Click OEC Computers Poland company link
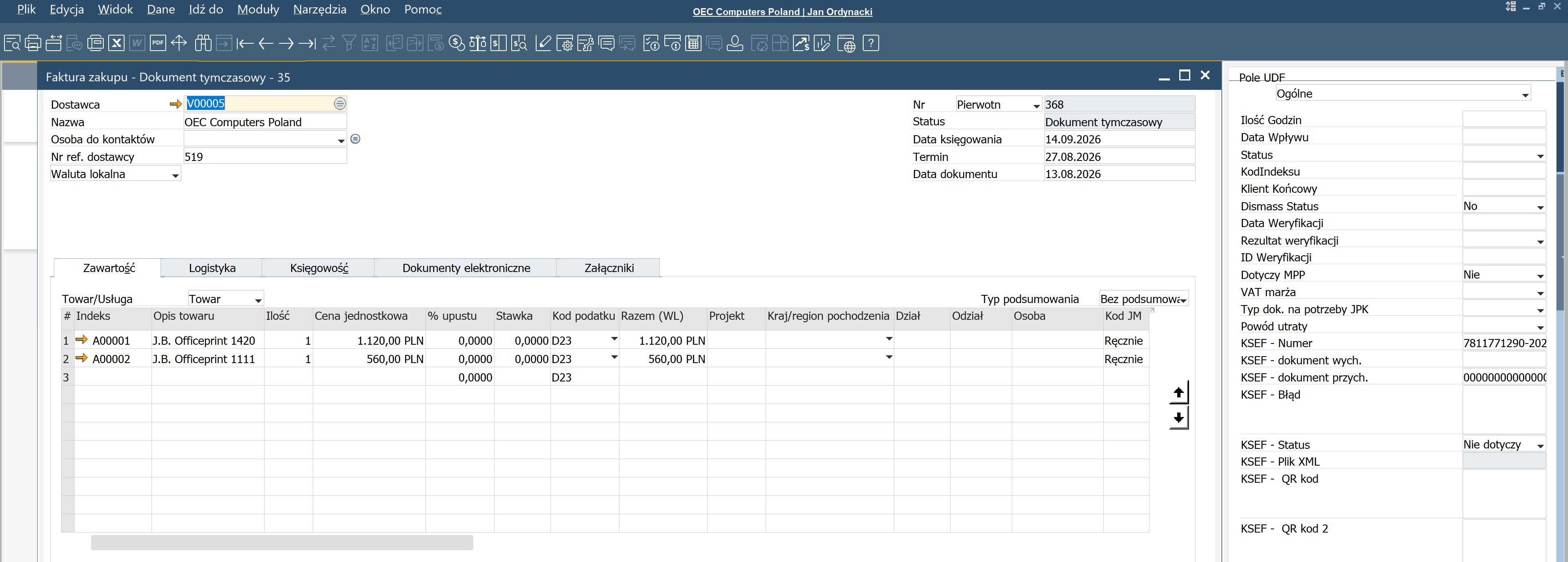The image size is (1568, 562). coord(782,11)
